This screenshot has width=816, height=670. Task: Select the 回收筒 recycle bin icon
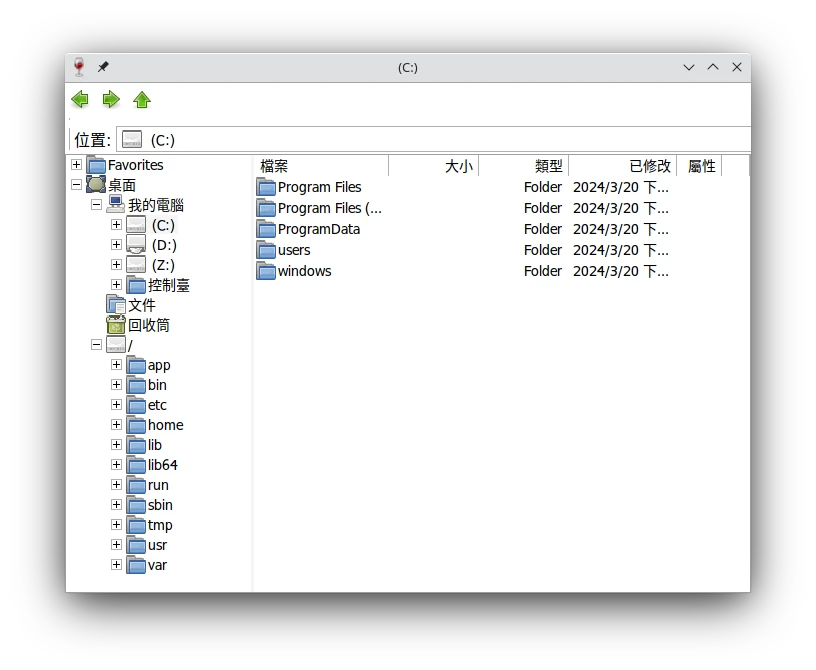(x=116, y=325)
